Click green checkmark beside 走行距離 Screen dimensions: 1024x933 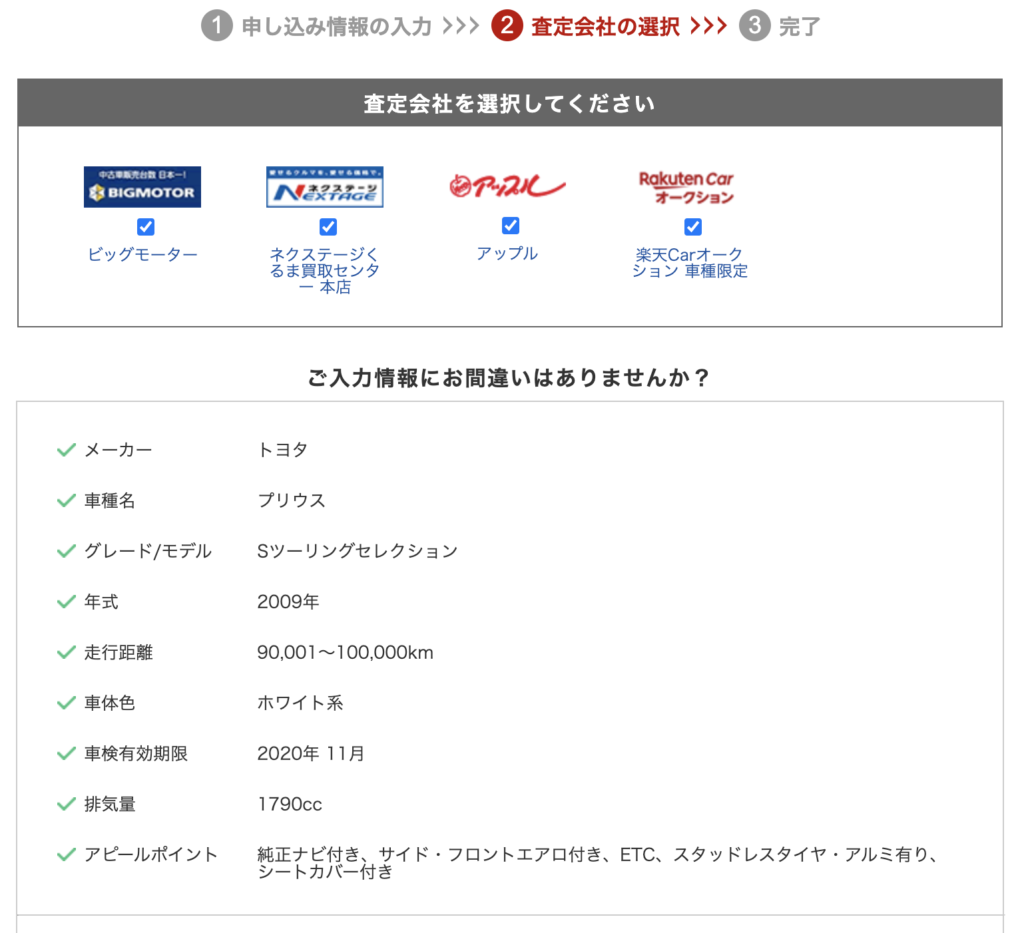(67, 652)
